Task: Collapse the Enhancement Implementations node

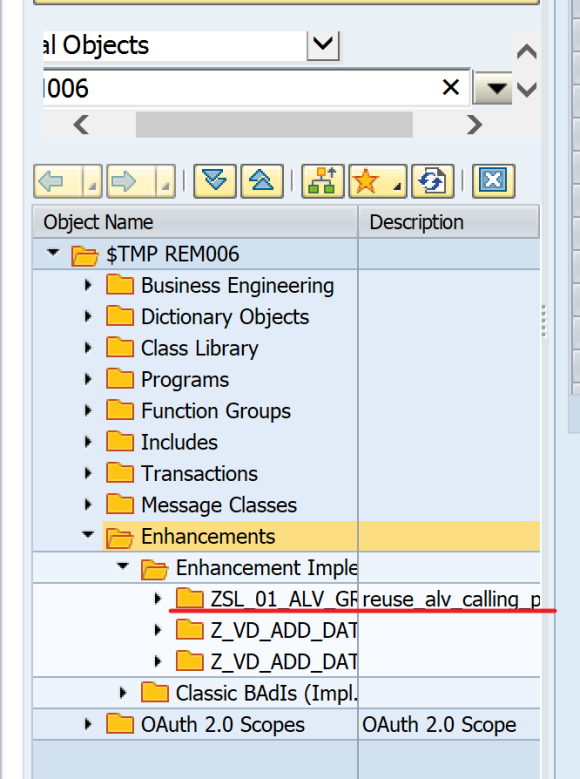Action: click(x=123, y=566)
